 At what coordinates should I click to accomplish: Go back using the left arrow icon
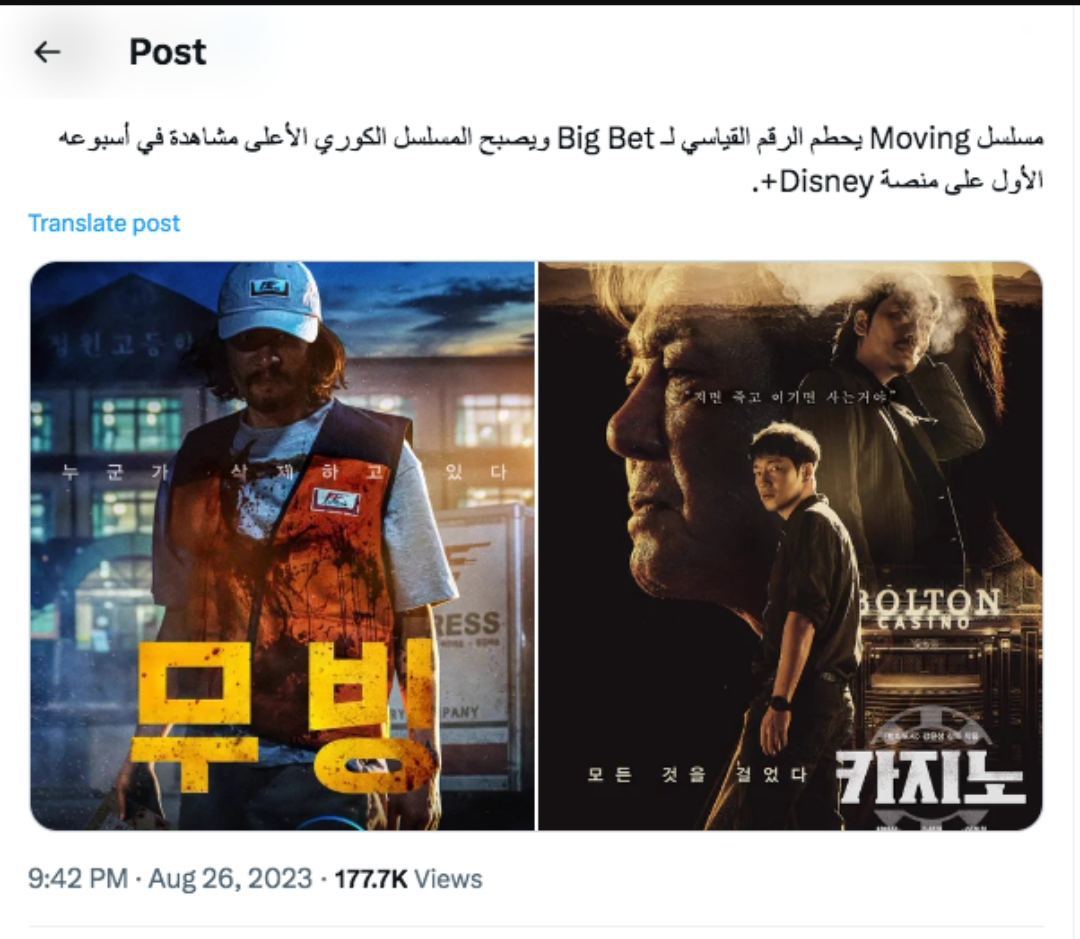(47, 52)
